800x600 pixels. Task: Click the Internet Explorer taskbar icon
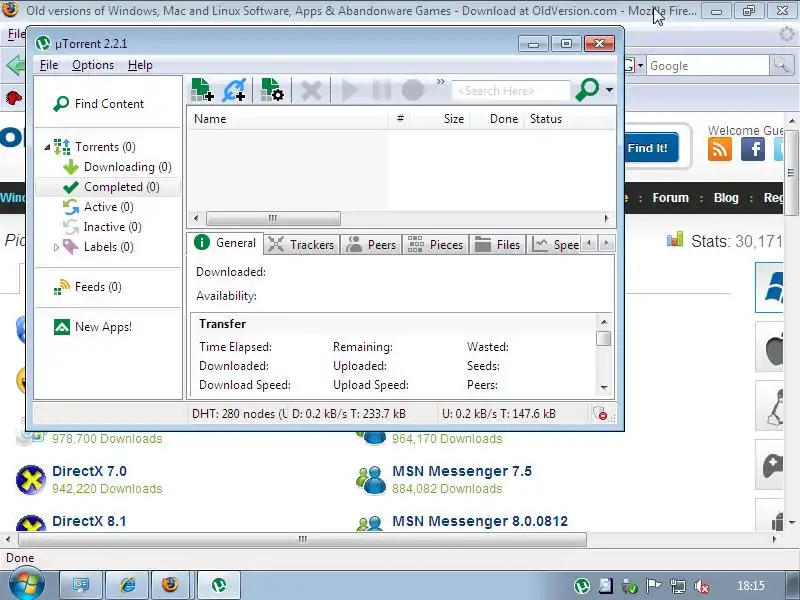coord(128,585)
